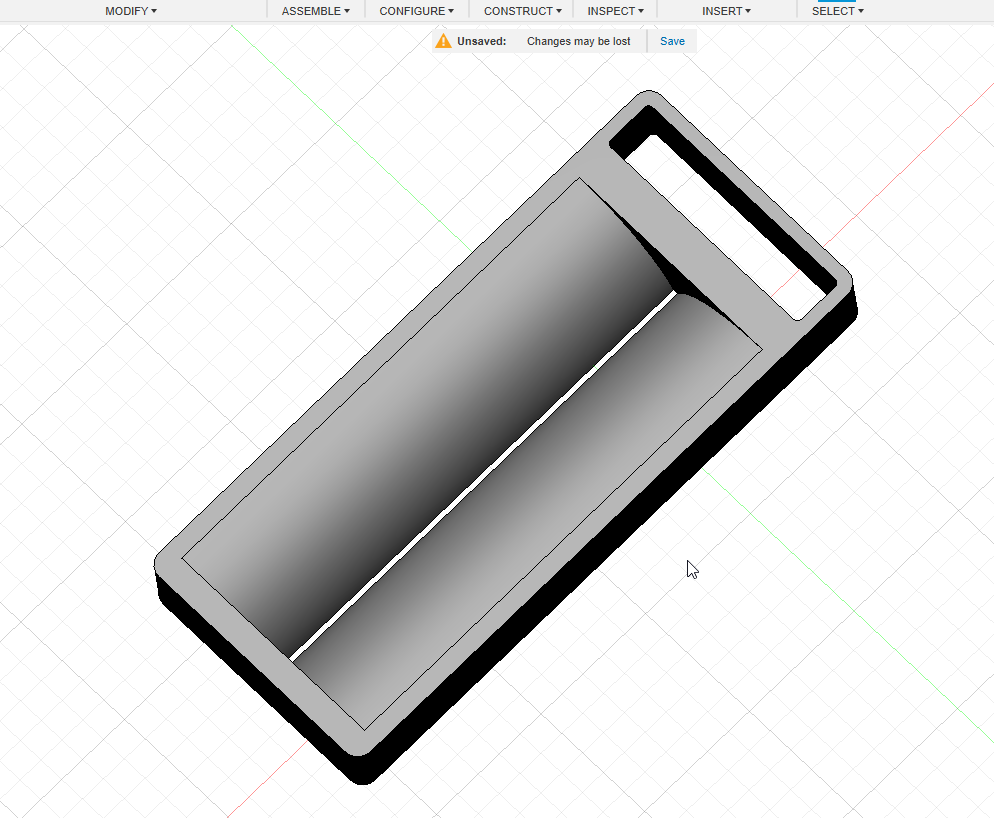Open the SELECT dropdown menu
The height and width of the screenshot is (818, 994).
(837, 11)
